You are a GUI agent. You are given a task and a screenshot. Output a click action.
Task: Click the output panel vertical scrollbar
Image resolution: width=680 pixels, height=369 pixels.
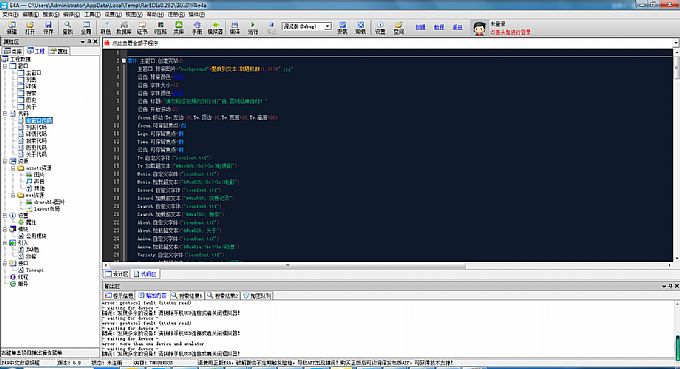coord(677,330)
